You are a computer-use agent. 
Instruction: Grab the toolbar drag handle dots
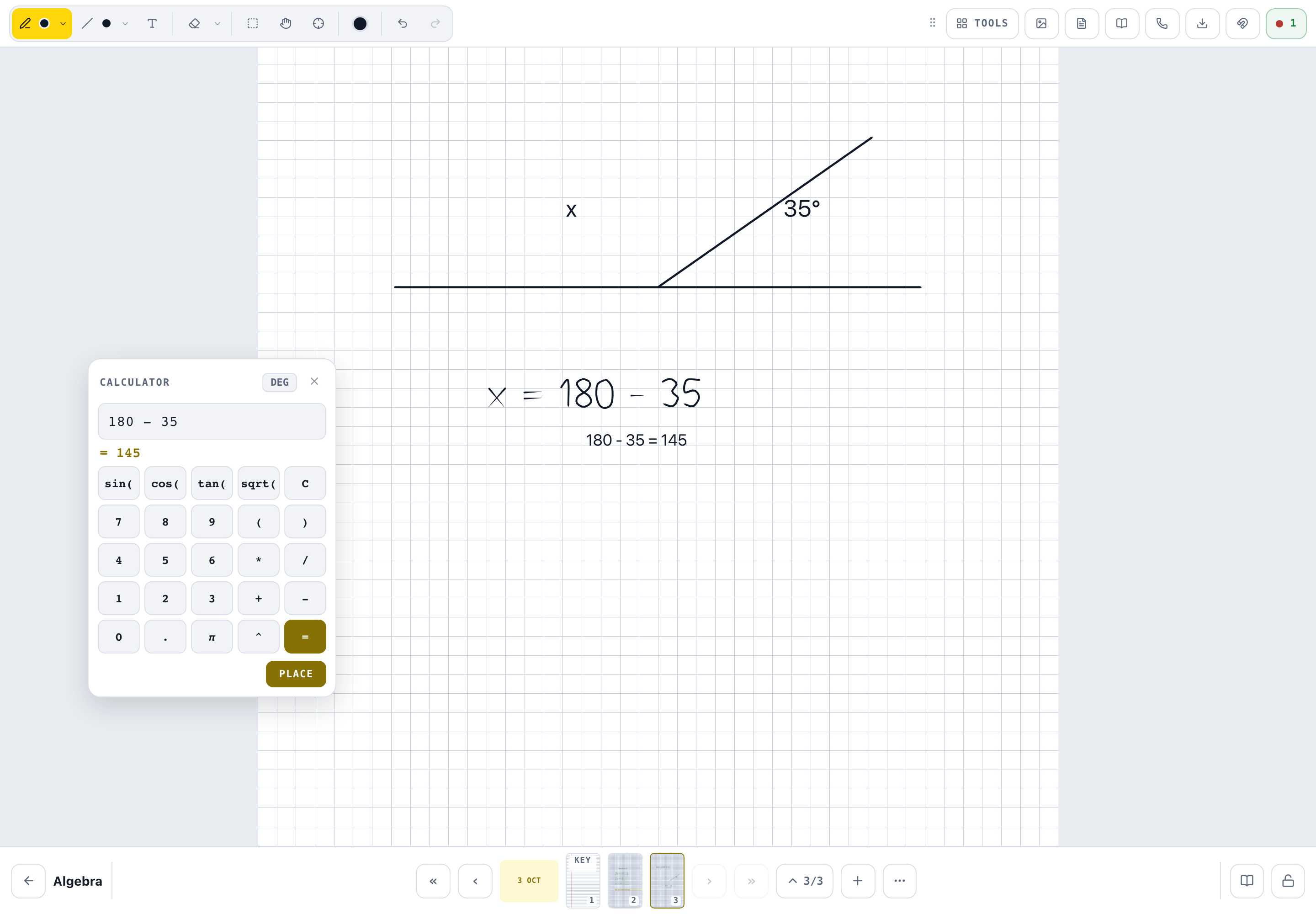932,23
